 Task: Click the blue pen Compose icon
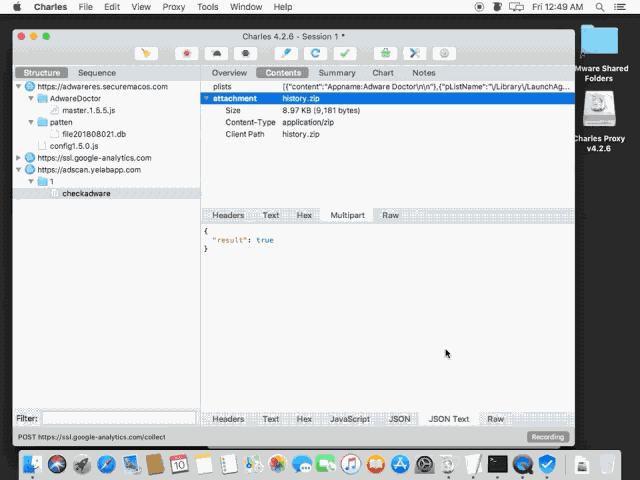point(286,53)
